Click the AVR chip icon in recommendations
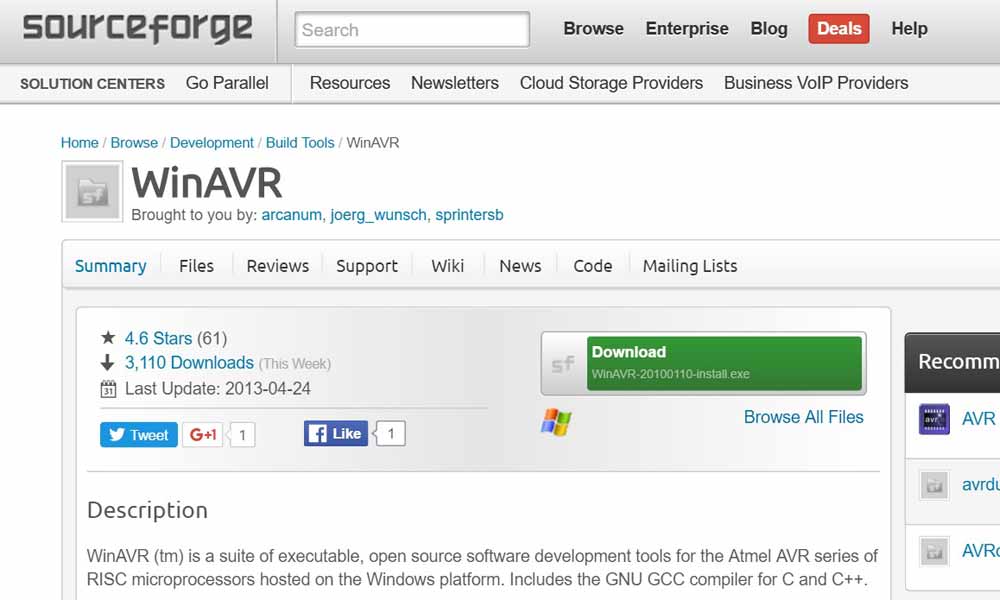This screenshot has width=1000, height=600. tap(934, 419)
